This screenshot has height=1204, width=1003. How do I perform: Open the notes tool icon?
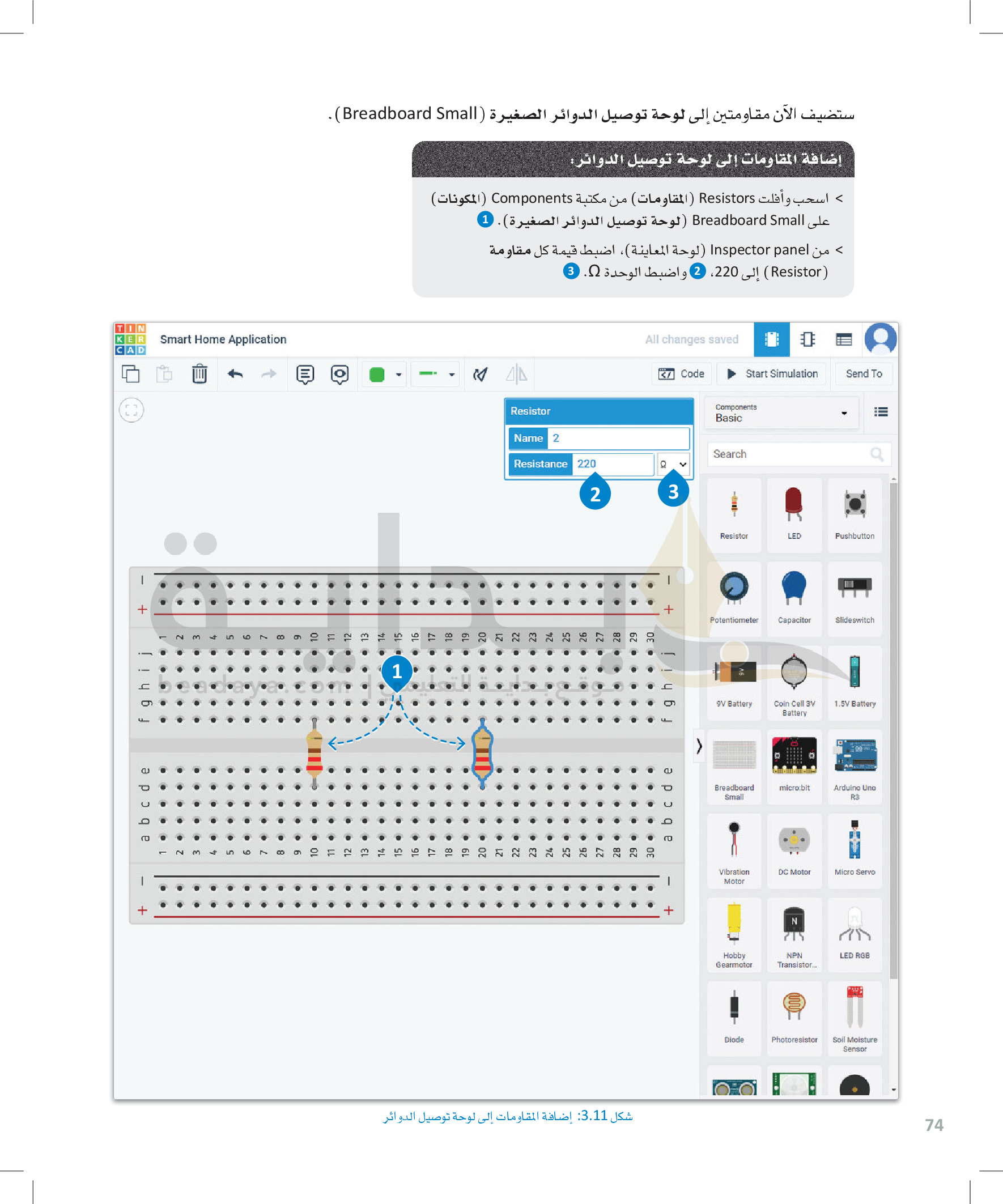(304, 374)
